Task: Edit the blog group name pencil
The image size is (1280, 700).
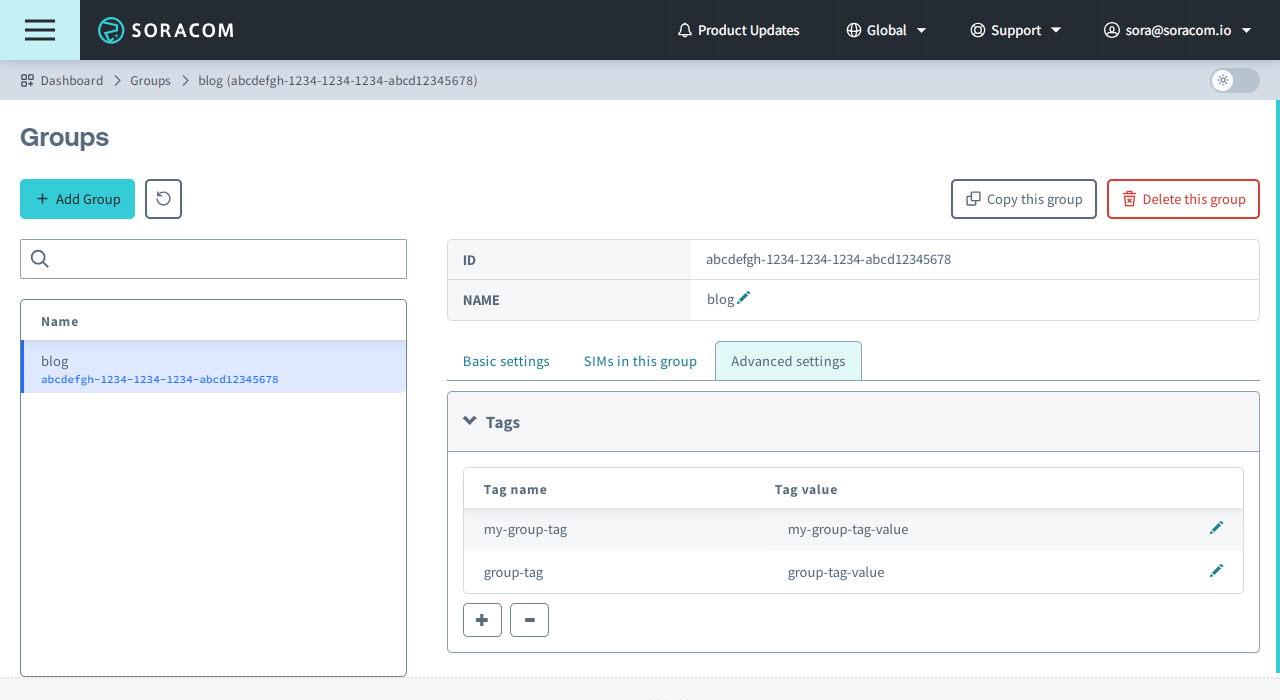Action: (743, 299)
